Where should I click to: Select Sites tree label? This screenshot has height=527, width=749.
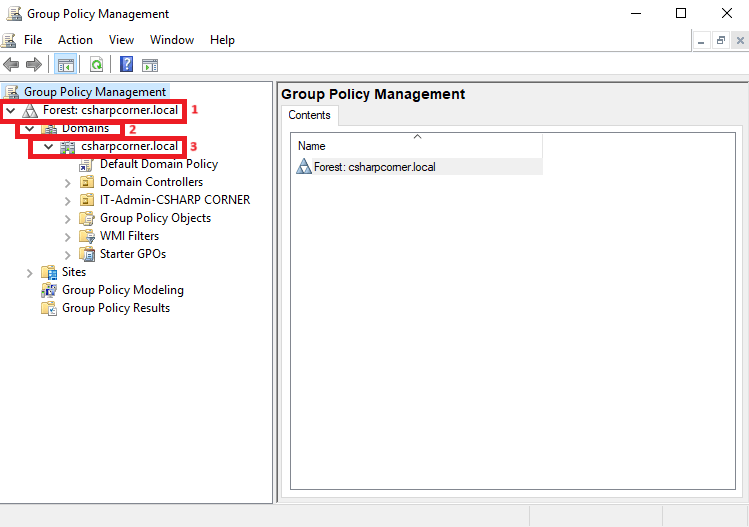(x=74, y=272)
